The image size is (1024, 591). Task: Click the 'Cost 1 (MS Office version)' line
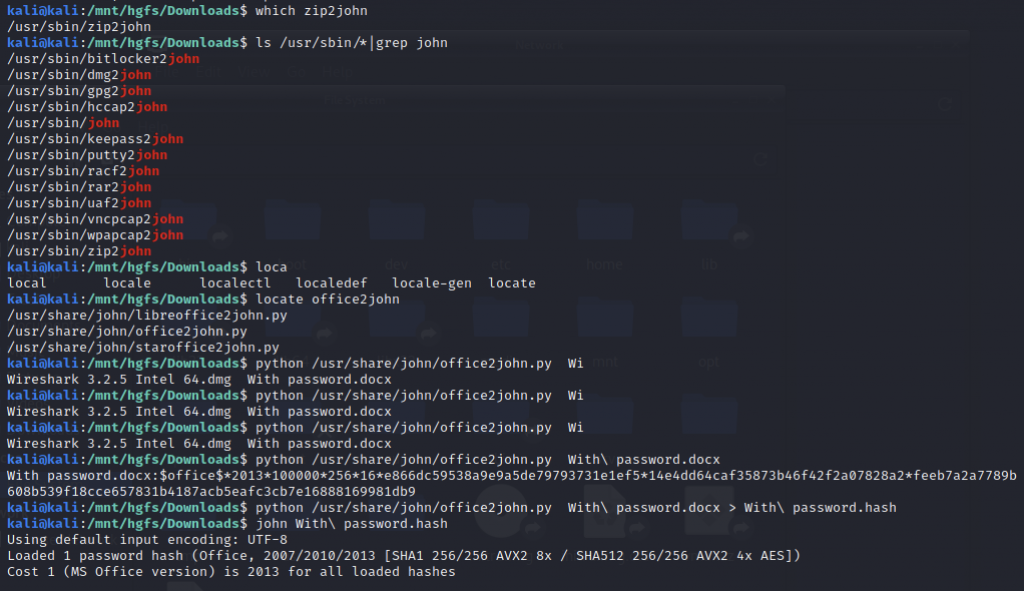[x=230, y=571]
